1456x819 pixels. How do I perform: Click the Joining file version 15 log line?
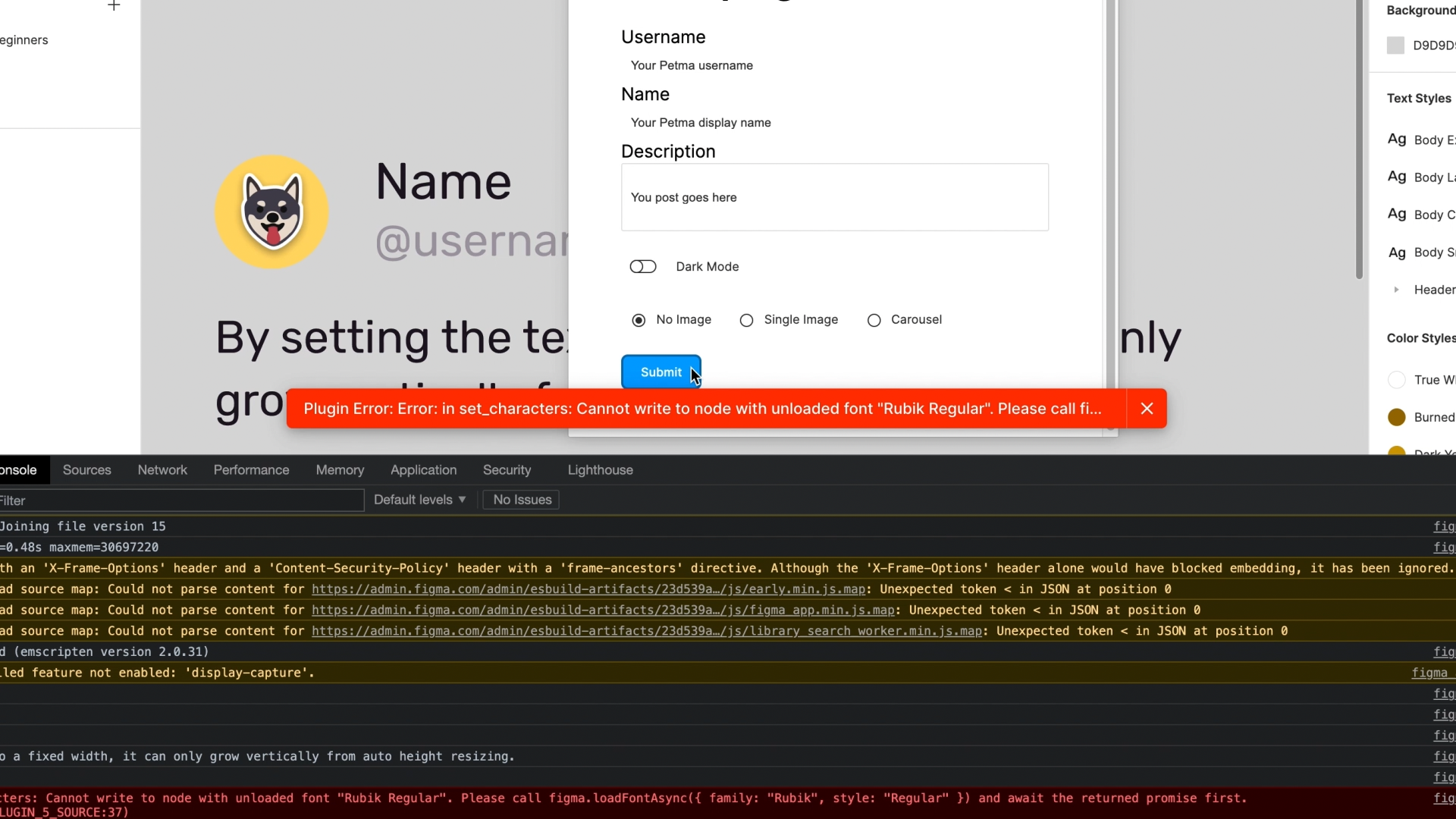(x=83, y=526)
